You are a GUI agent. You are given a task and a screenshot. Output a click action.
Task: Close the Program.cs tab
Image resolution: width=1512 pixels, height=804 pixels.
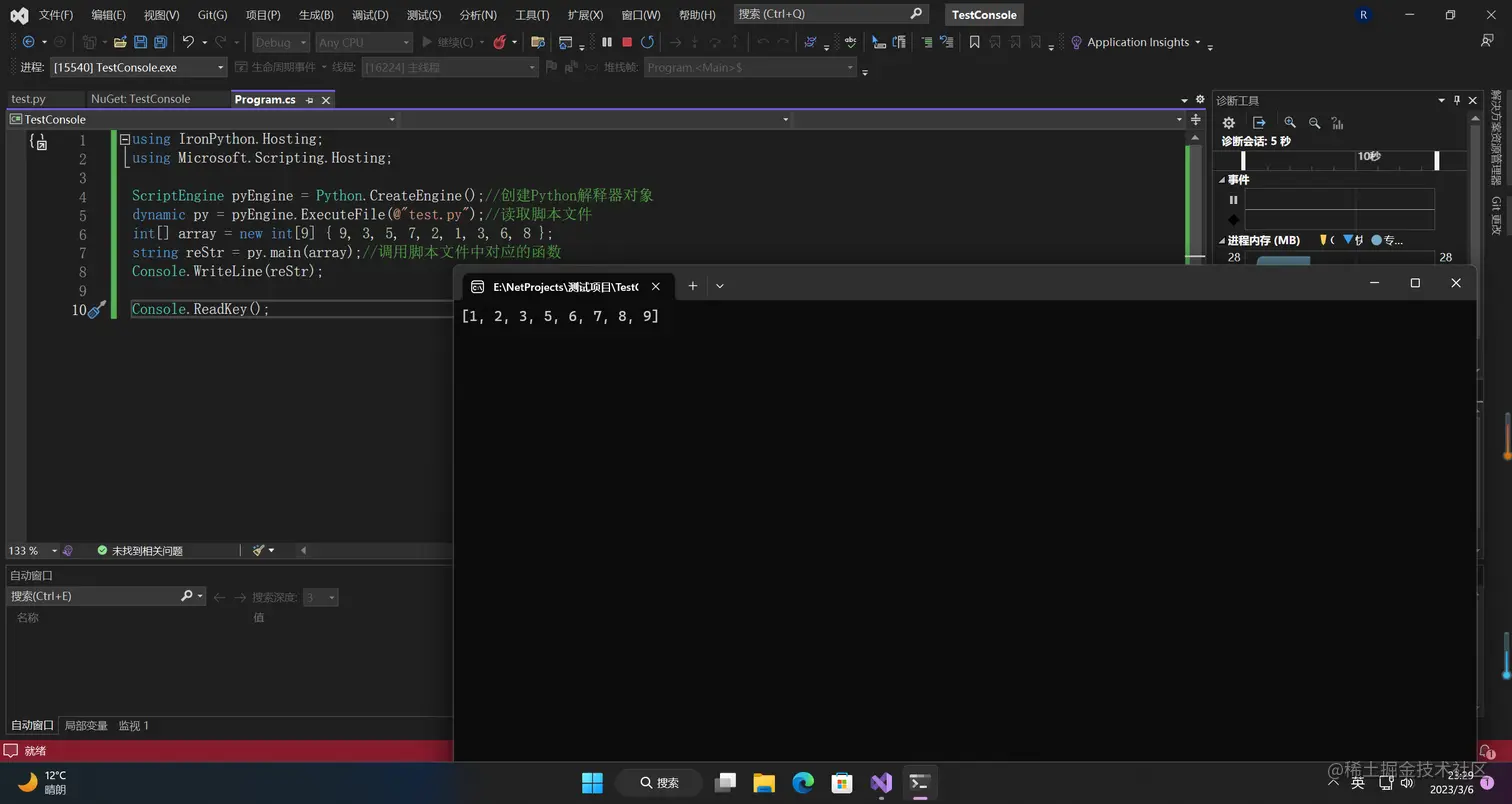click(x=326, y=100)
